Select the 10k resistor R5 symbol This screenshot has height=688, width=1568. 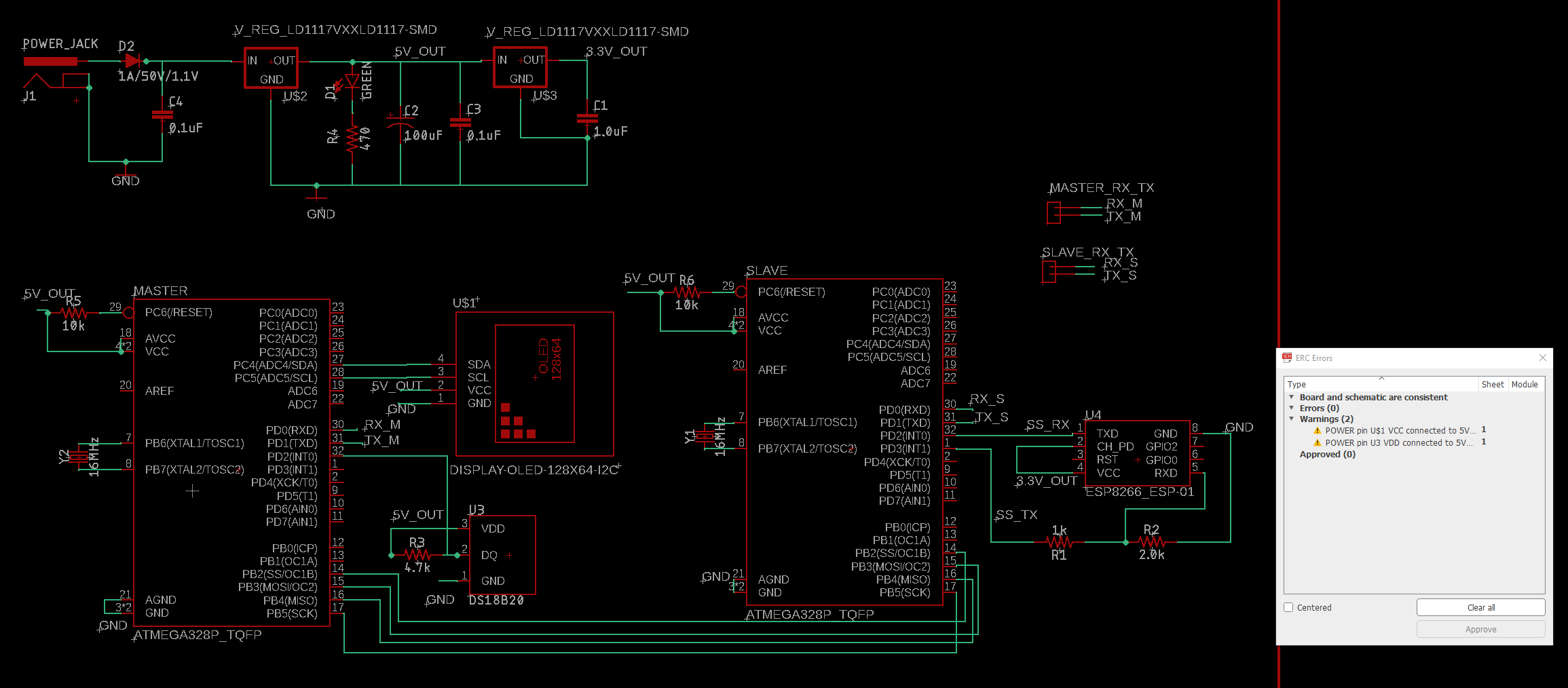pos(73,313)
